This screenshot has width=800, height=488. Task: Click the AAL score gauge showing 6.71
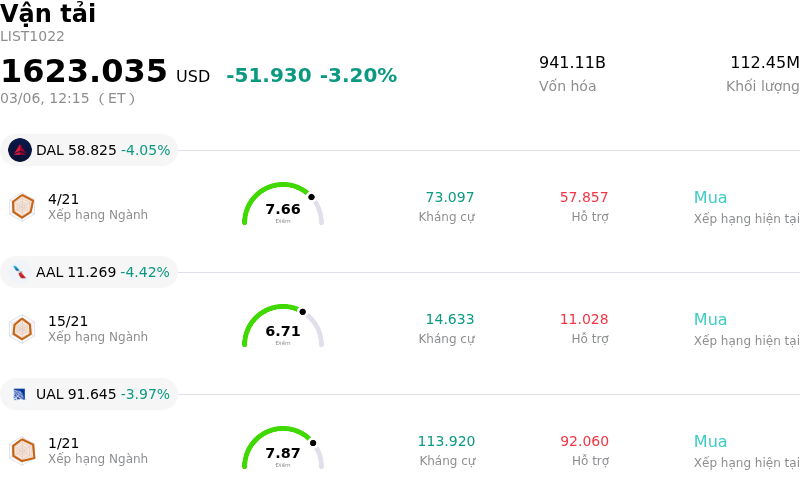[x=283, y=328]
